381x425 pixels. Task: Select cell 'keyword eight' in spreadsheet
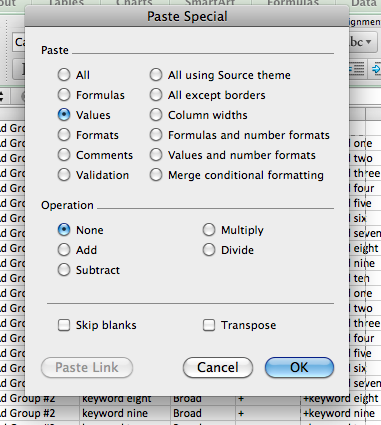pyautogui.click(x=125, y=399)
